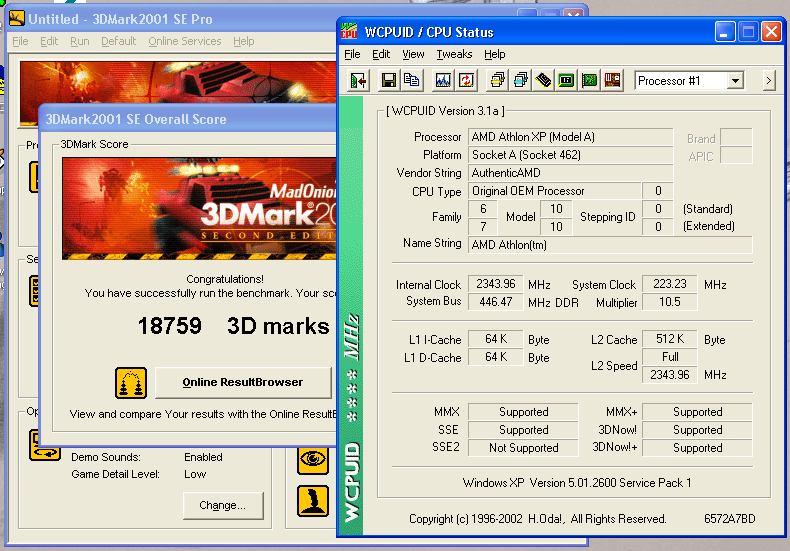The width and height of the screenshot is (790, 551).
Task: Open WCPUID Edit menu
Action: click(x=381, y=54)
